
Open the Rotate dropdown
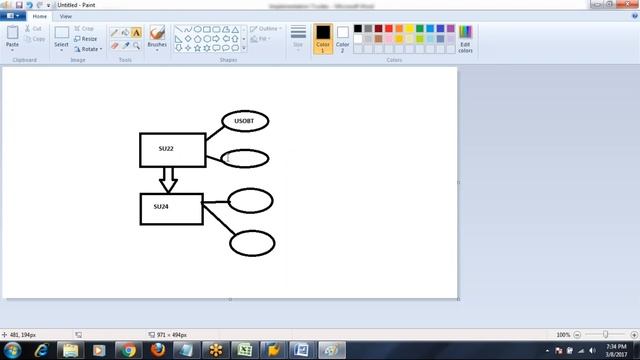(88, 49)
